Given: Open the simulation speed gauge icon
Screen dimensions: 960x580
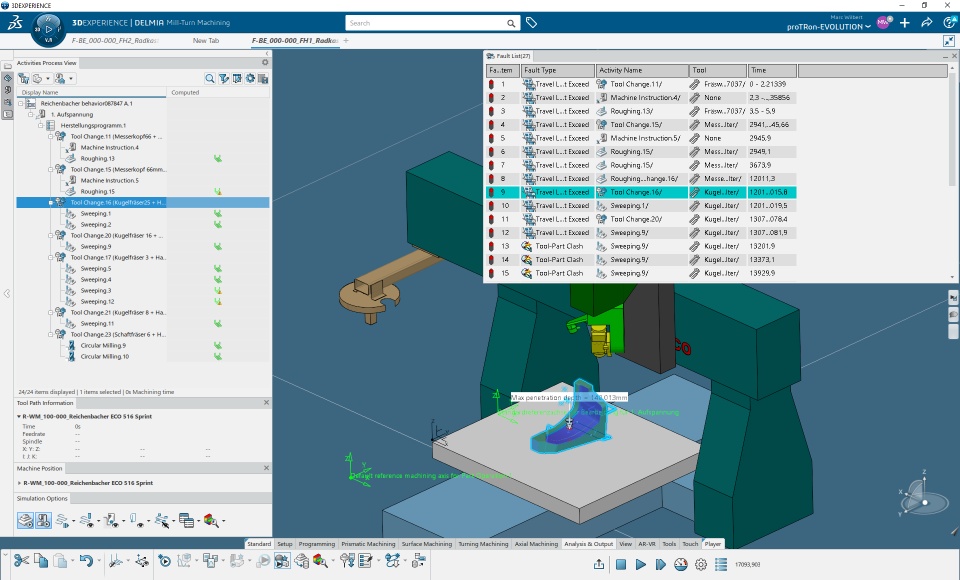Looking at the screenshot, I should [x=681, y=565].
